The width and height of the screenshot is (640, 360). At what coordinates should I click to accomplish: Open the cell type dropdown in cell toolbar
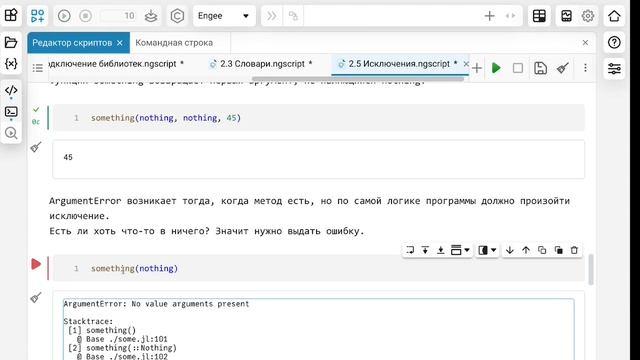tap(460, 250)
